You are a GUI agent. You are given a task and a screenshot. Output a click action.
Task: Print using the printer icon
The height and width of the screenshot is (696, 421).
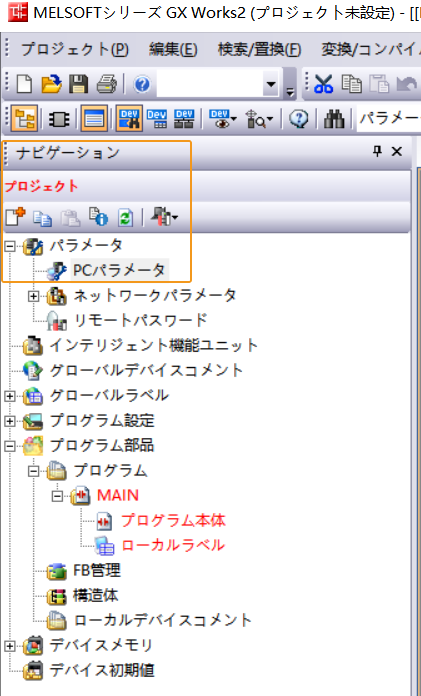(106, 83)
